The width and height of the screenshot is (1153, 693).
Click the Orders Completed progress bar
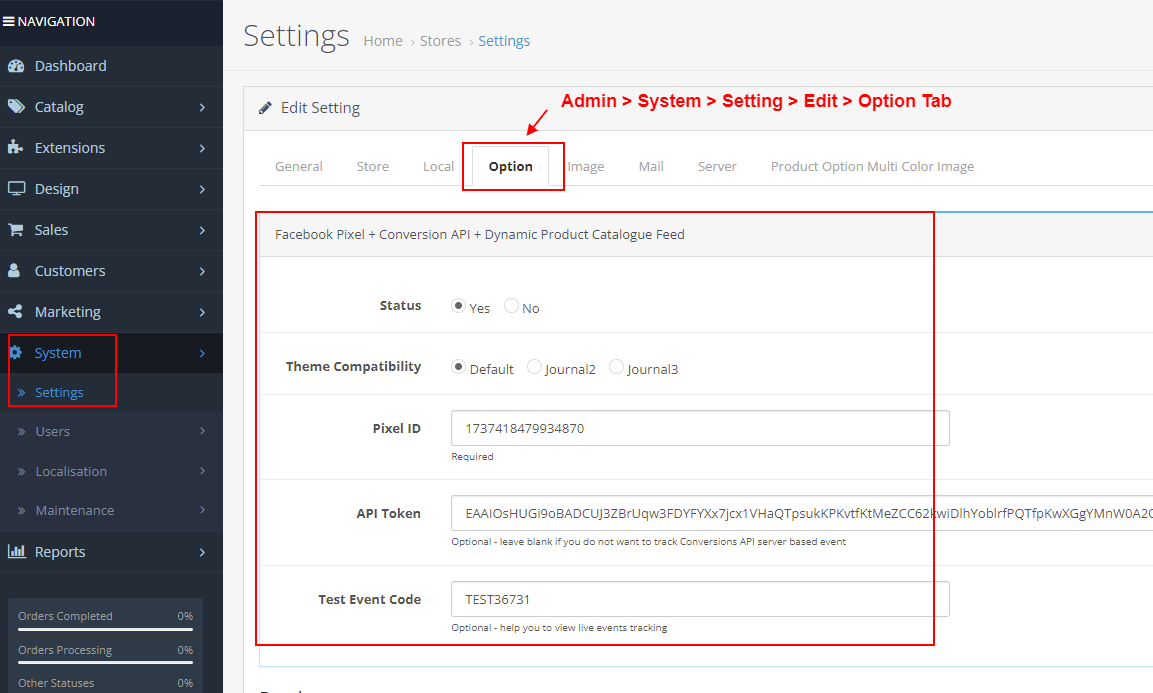coord(105,632)
